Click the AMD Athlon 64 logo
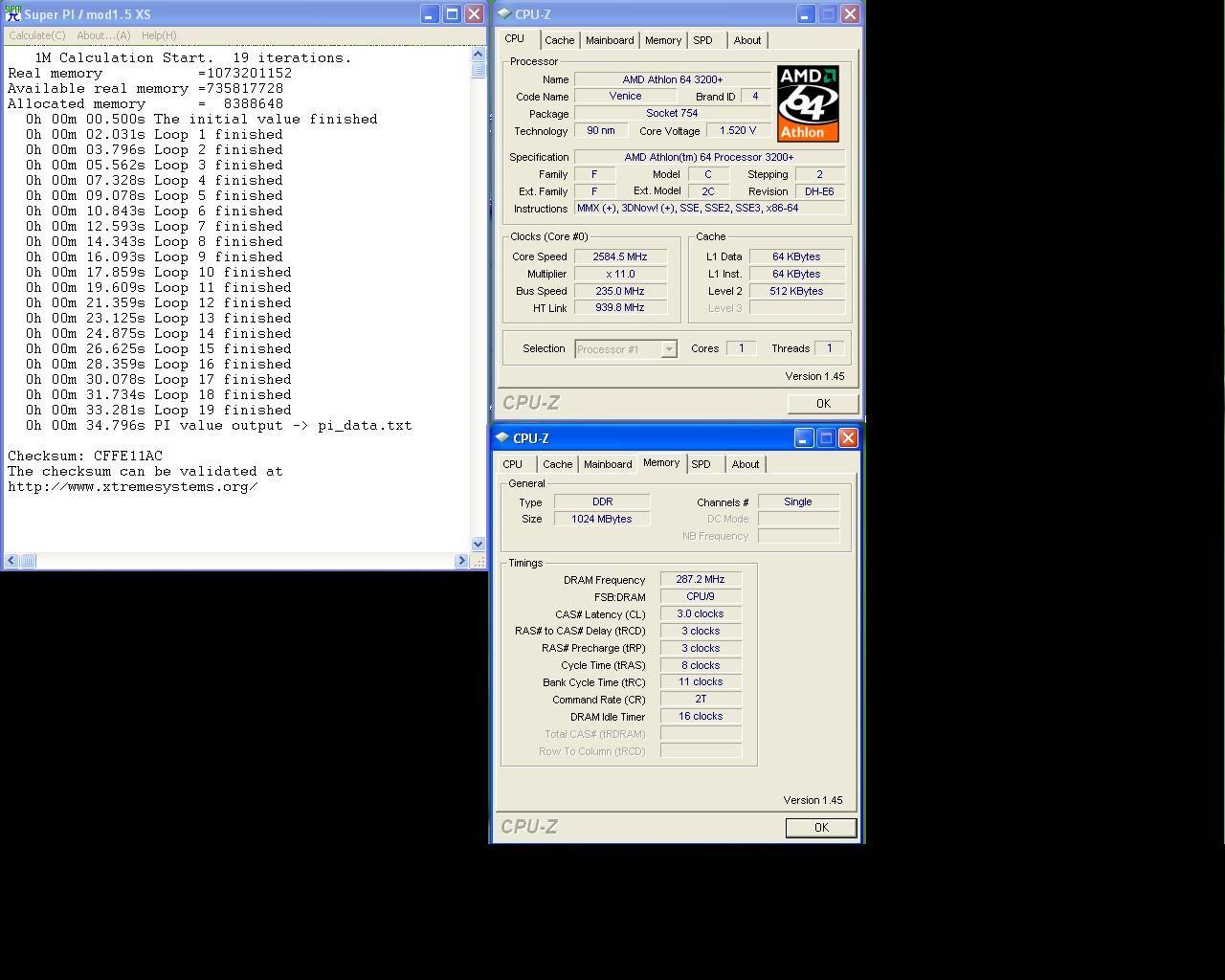 808,103
